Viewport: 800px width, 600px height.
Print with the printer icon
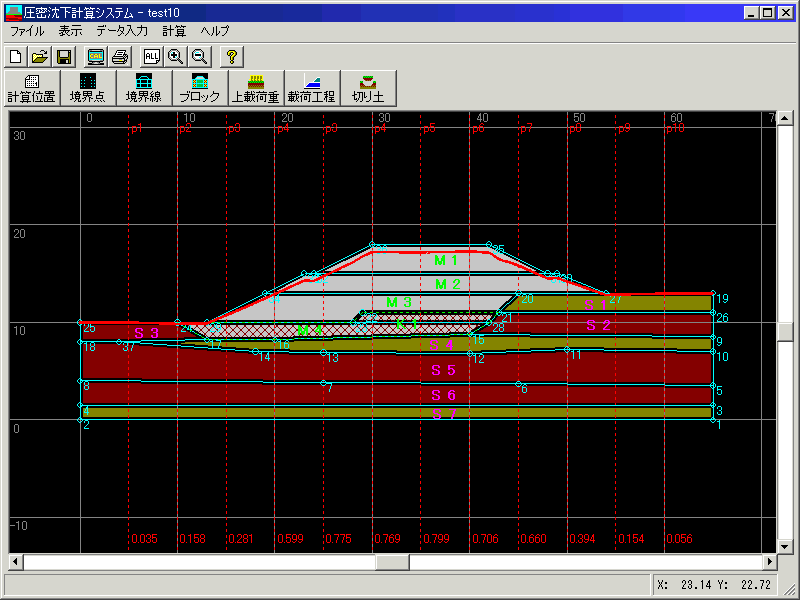120,56
